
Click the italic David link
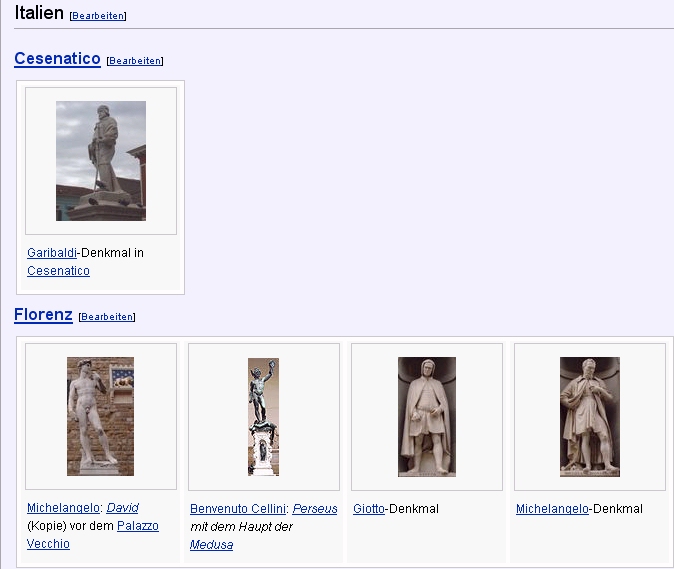click(122, 509)
